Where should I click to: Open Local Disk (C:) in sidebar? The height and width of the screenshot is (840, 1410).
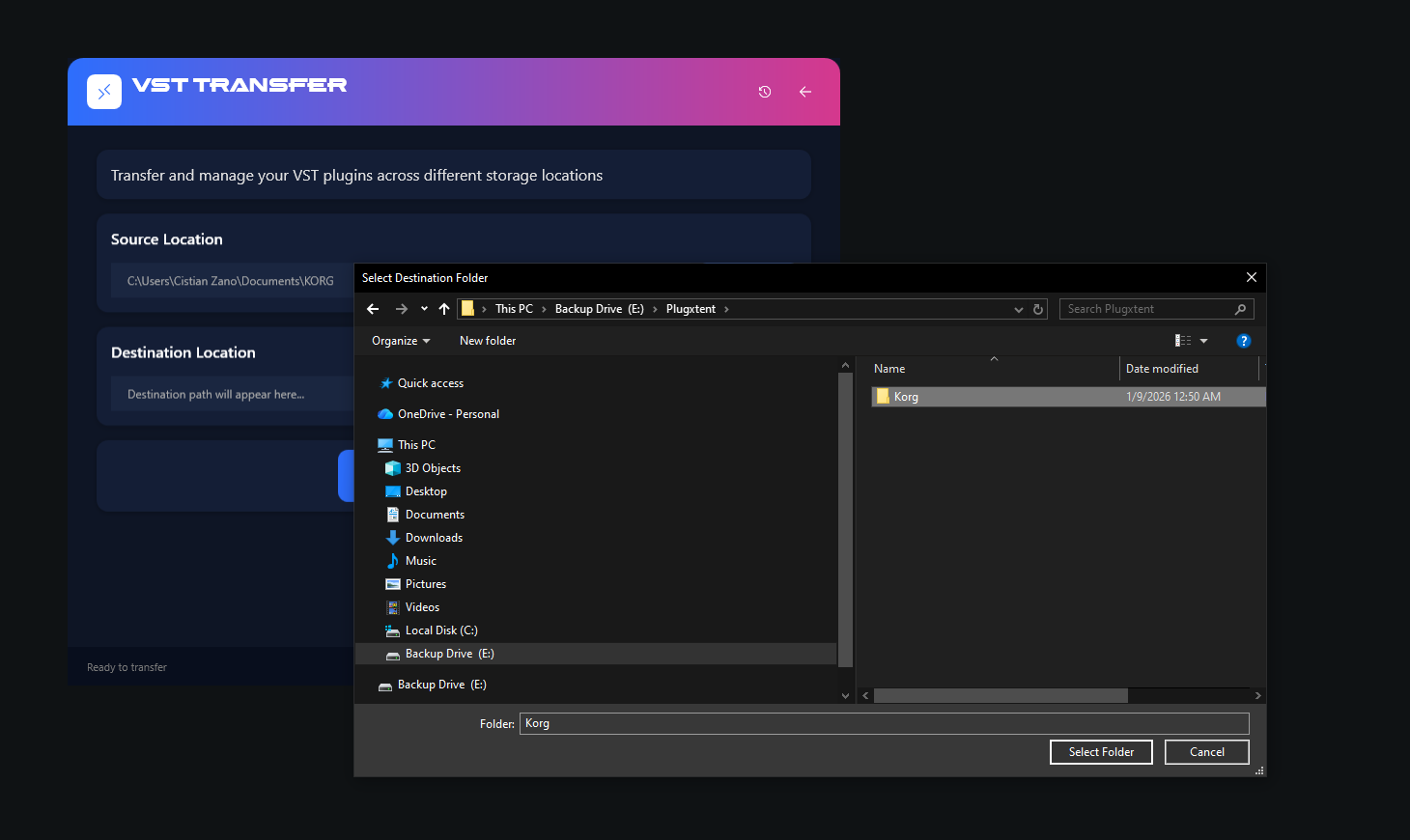441,630
